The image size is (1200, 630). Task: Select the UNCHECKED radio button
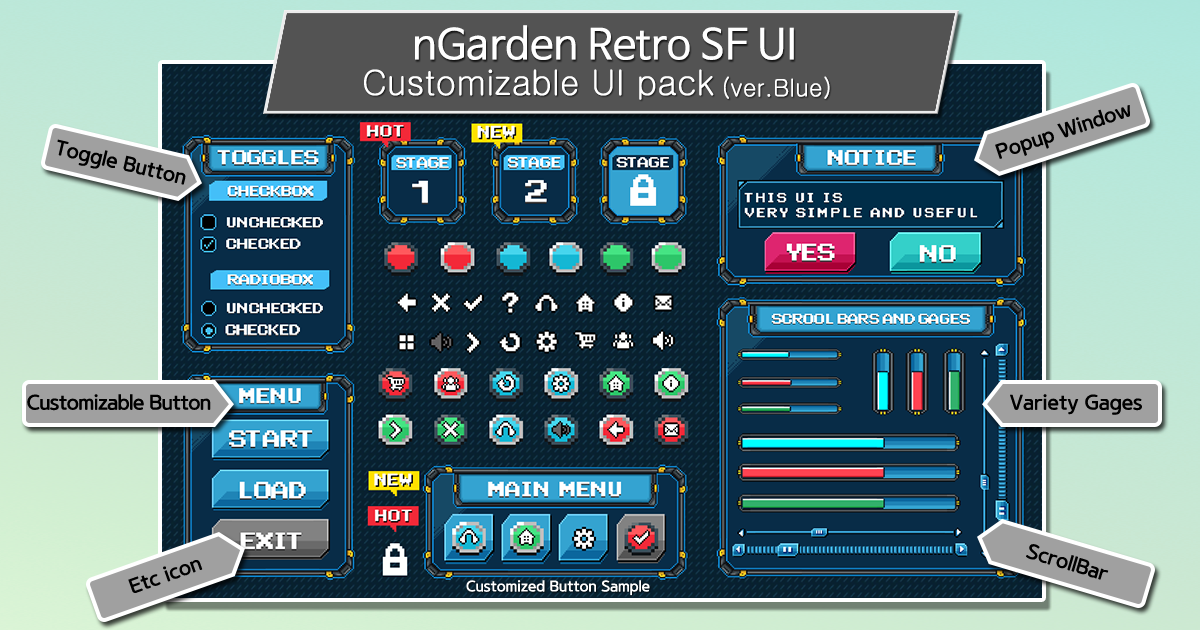tap(208, 308)
